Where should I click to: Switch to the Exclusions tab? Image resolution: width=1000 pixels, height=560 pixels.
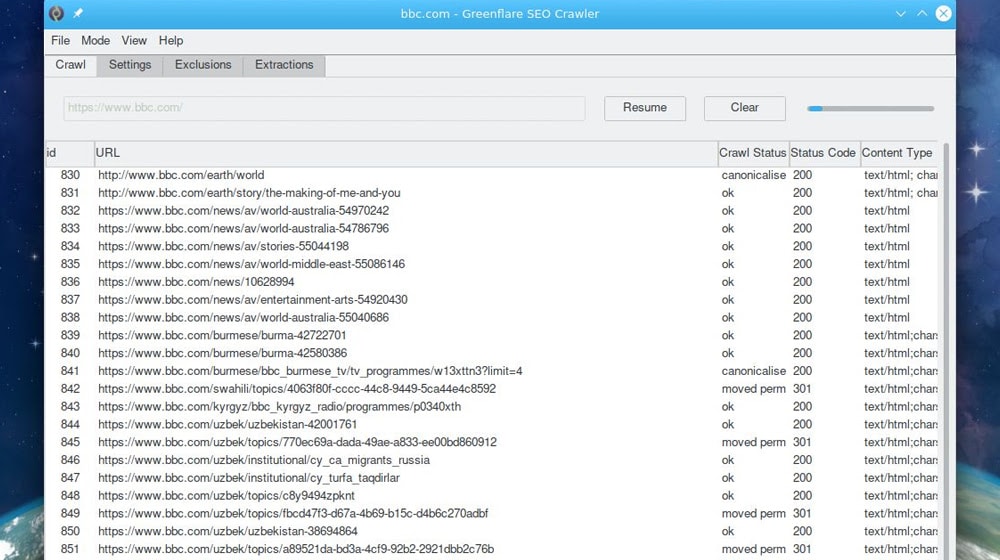[203, 65]
